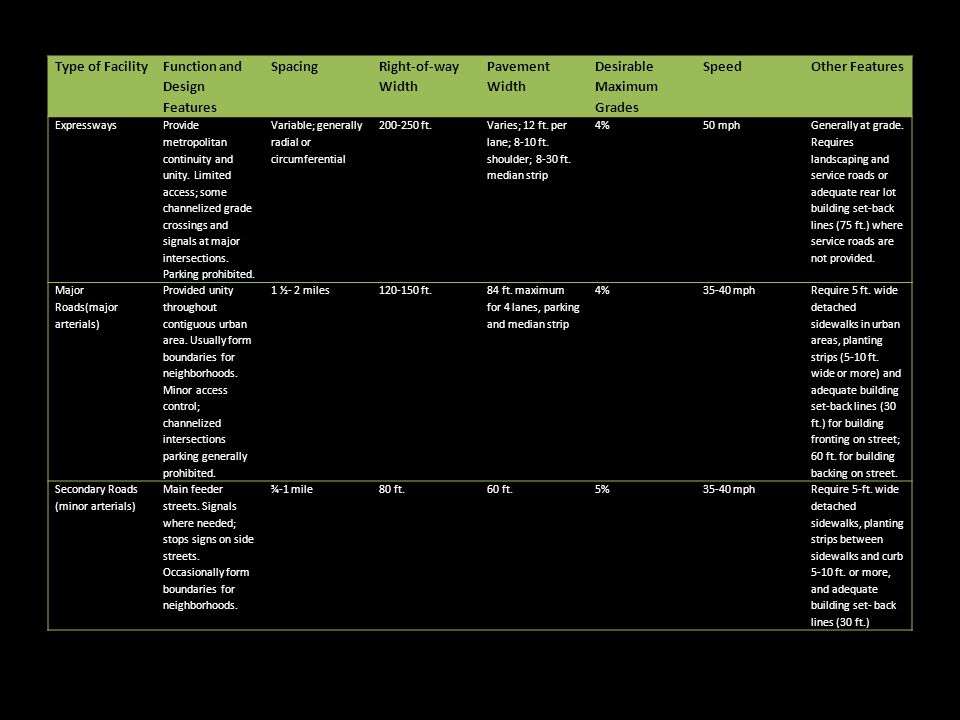Click the 'Speed' column header
The height and width of the screenshot is (720, 960).
722,67
